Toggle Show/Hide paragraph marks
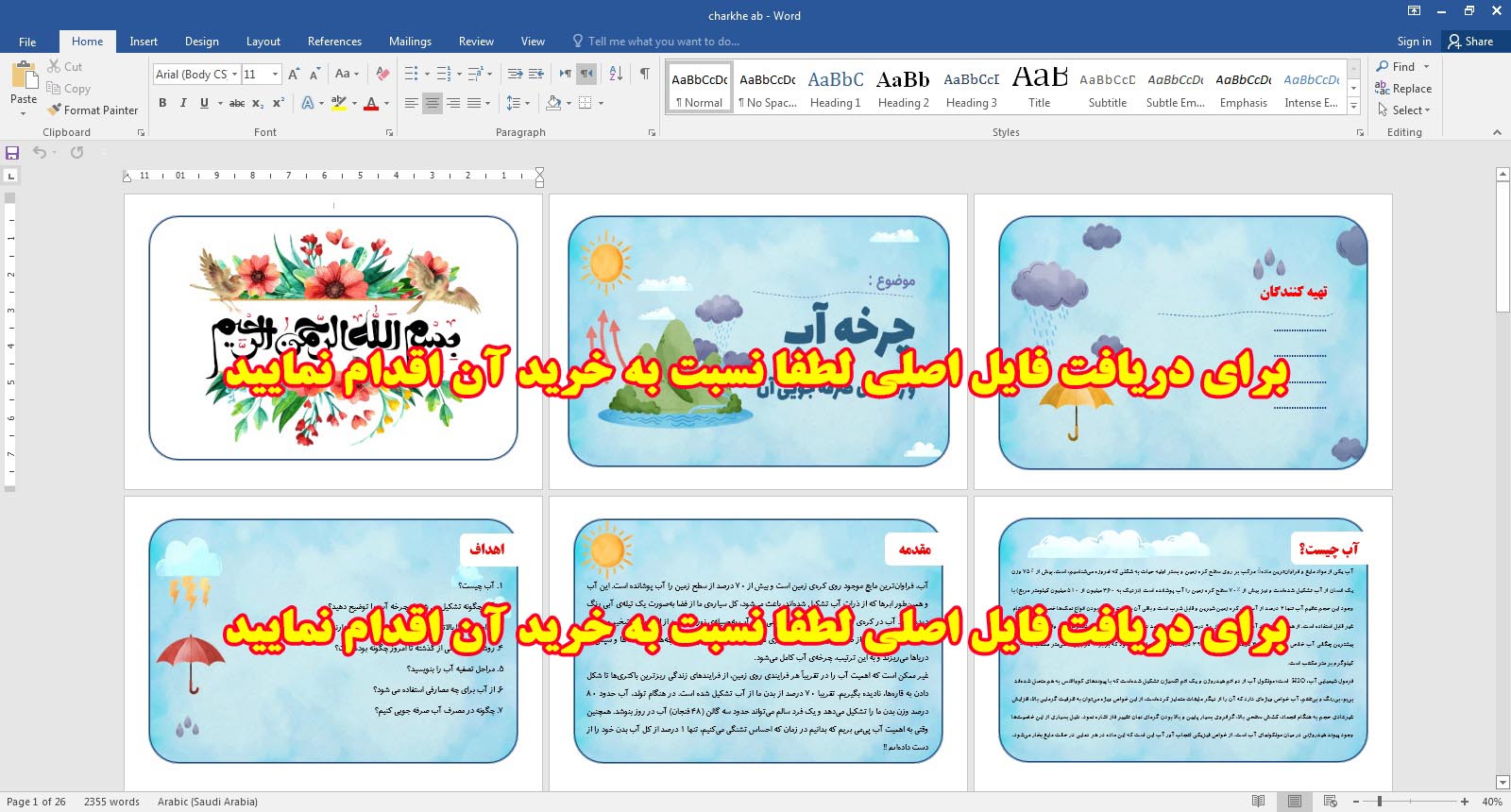 [644, 74]
